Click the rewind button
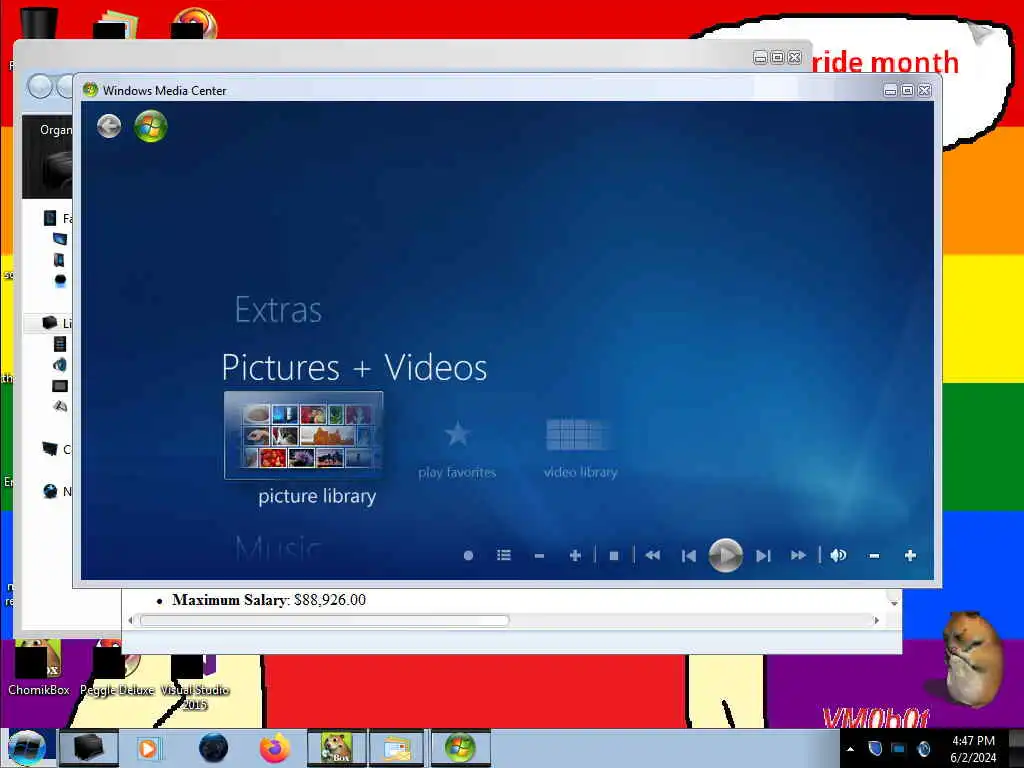This screenshot has height=768, width=1024. pyautogui.click(x=652, y=556)
